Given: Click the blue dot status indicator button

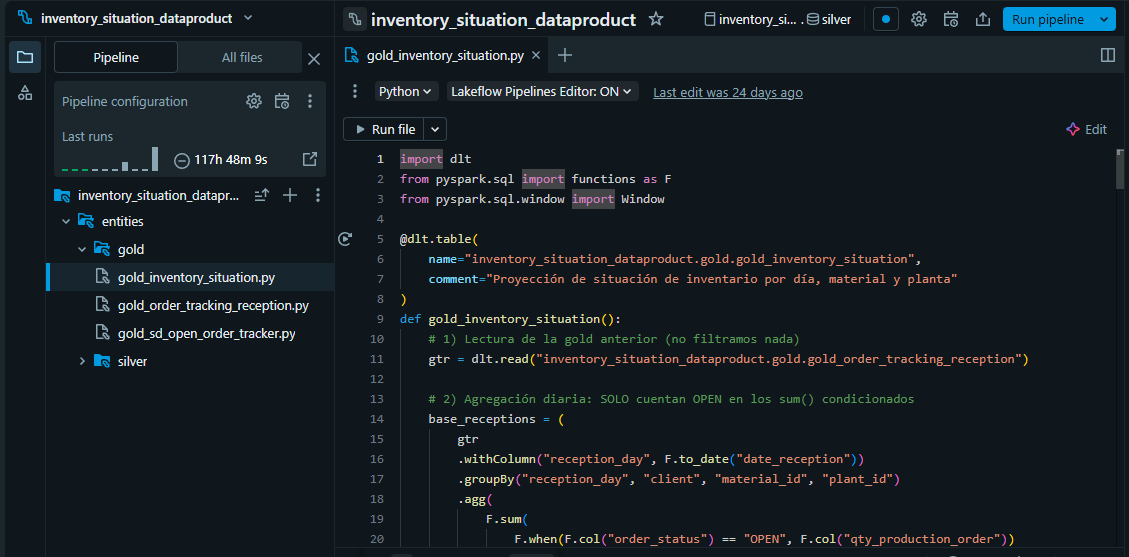Looking at the screenshot, I should [886, 19].
